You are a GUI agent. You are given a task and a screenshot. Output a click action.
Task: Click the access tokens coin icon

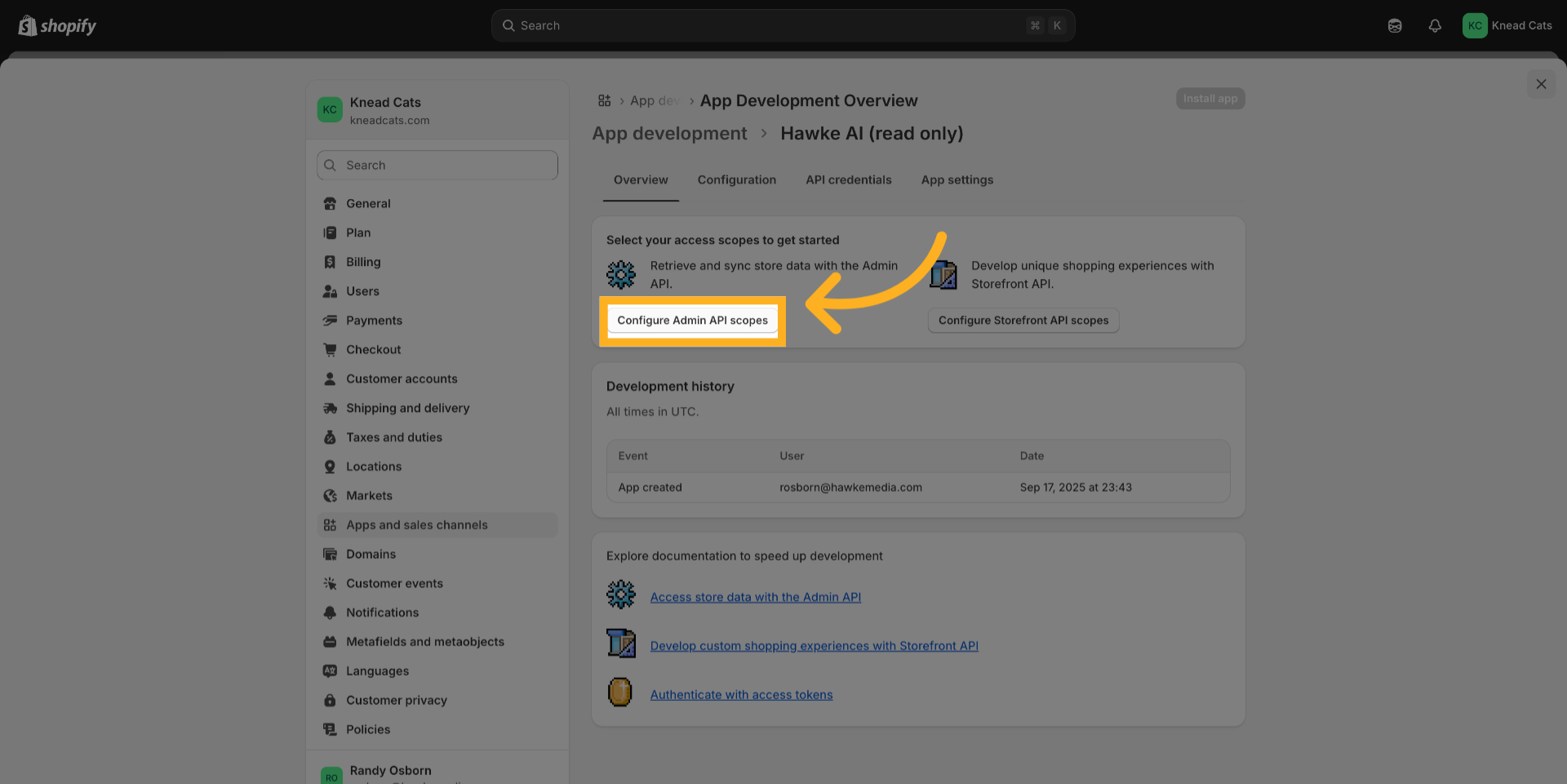tap(620, 693)
